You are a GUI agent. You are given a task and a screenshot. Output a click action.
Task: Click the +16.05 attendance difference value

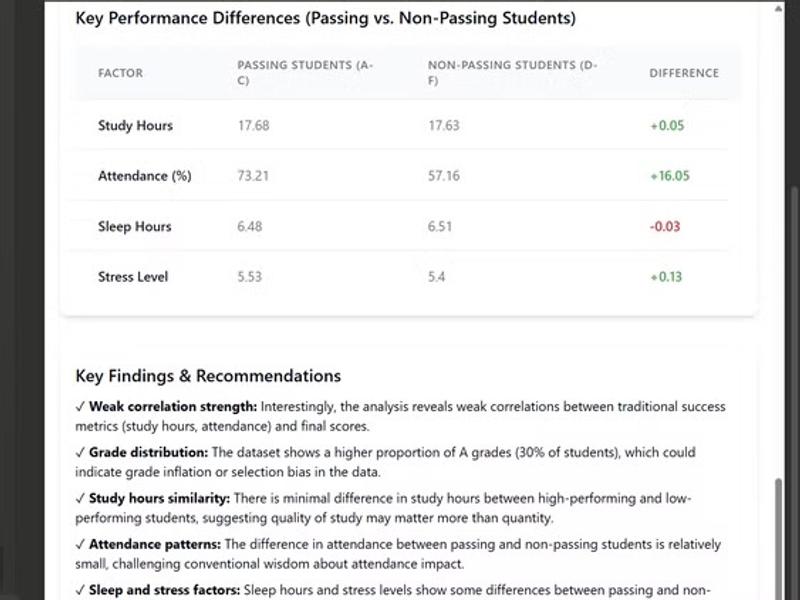pyautogui.click(x=669, y=176)
